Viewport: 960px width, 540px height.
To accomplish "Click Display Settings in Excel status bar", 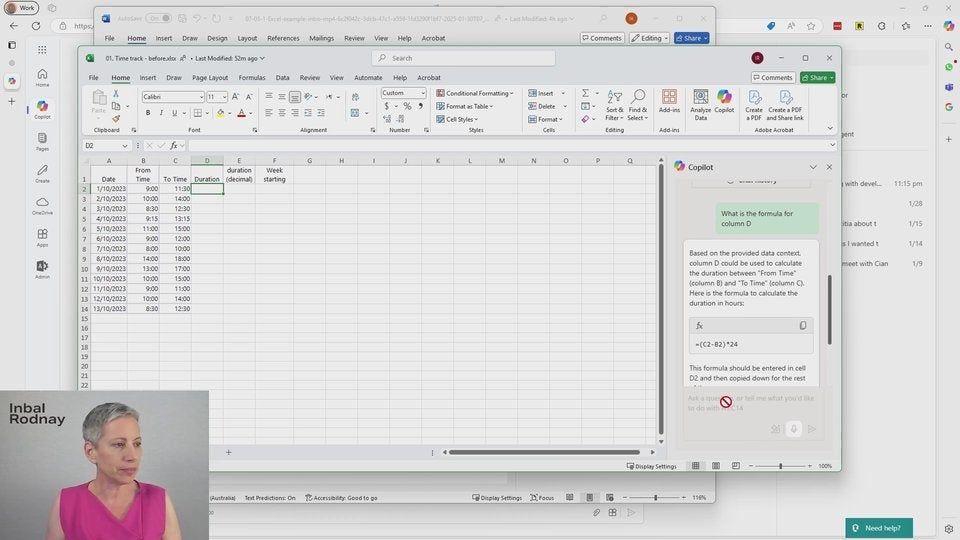I will point(651,466).
